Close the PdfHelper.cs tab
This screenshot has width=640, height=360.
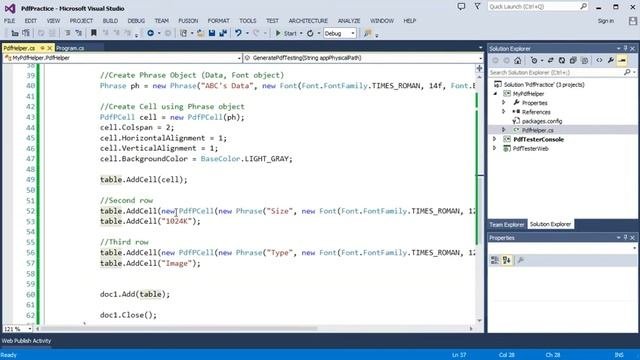click(x=50, y=48)
